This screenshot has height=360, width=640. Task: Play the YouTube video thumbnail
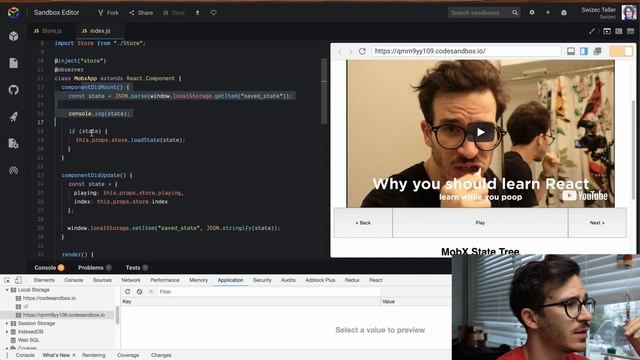pyautogui.click(x=480, y=132)
